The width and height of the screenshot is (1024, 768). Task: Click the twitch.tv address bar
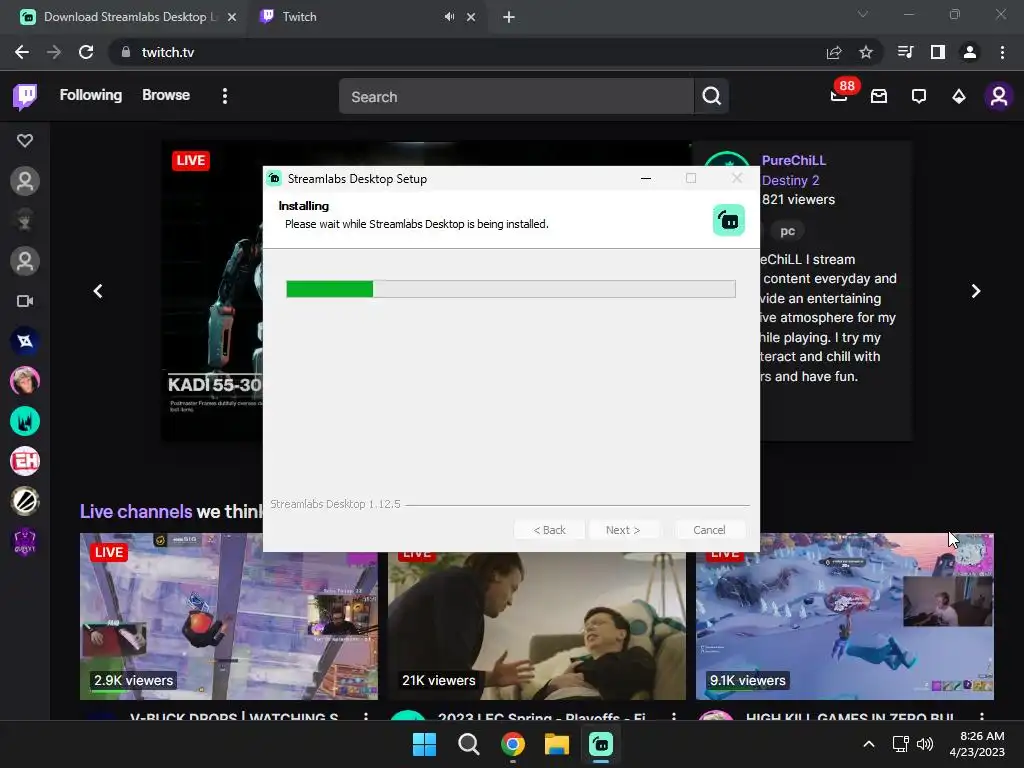click(470, 52)
